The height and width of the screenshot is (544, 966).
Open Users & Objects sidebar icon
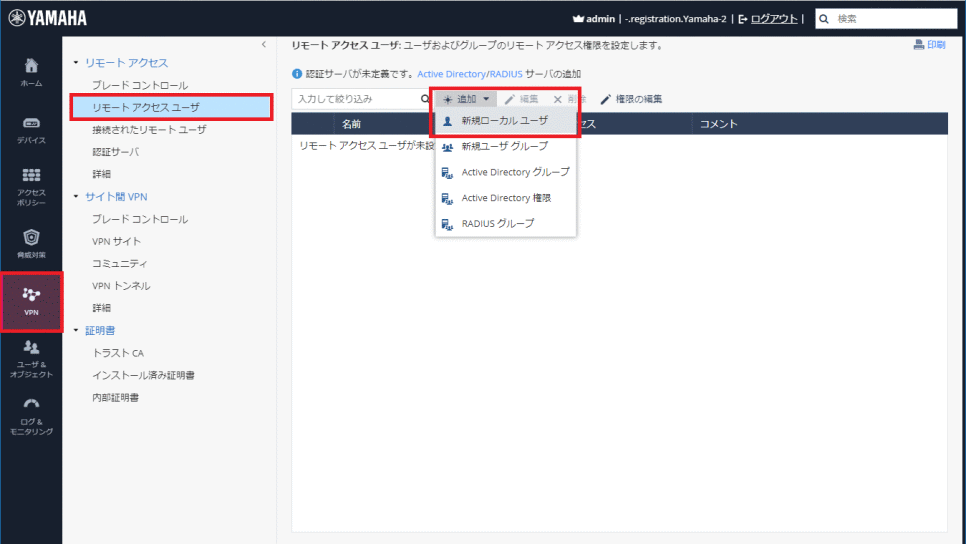click(31, 358)
